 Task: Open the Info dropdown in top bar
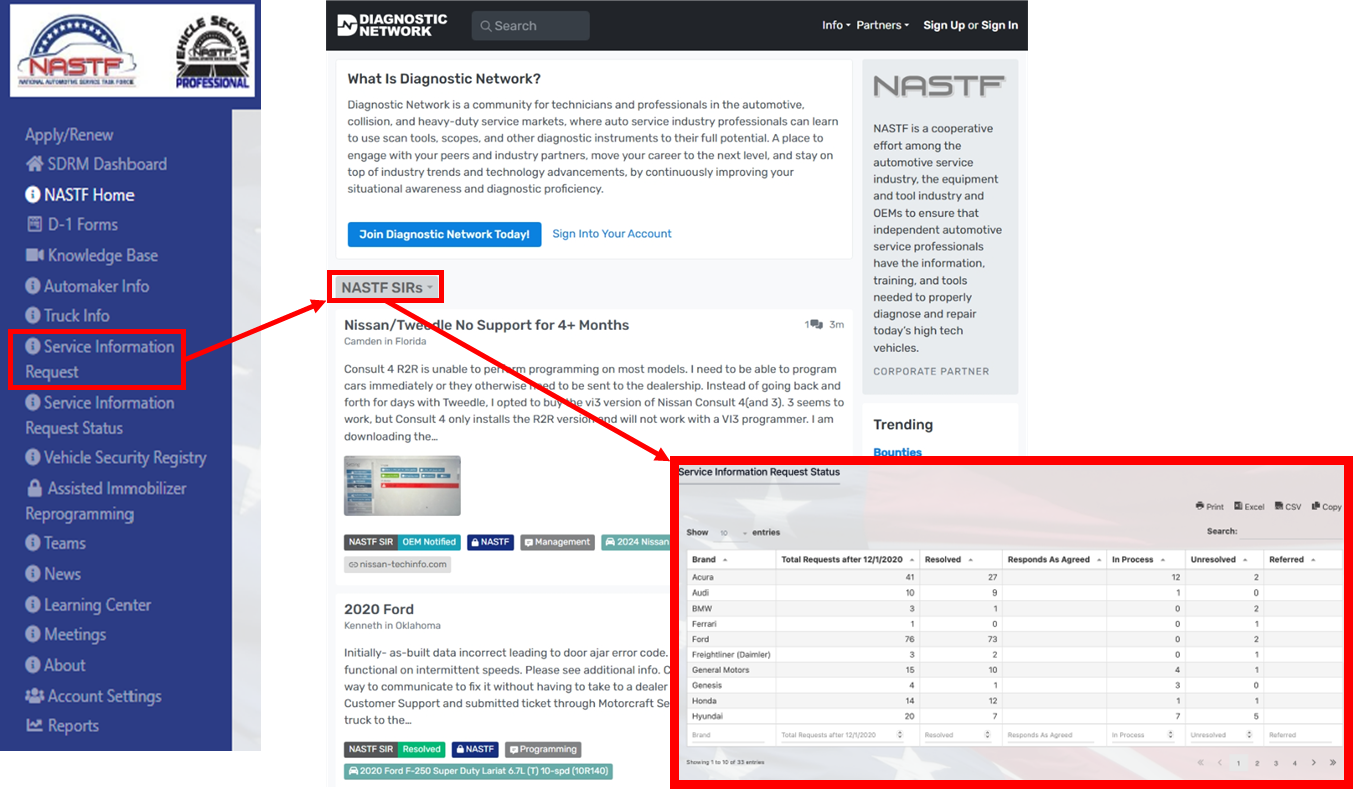tap(836, 26)
